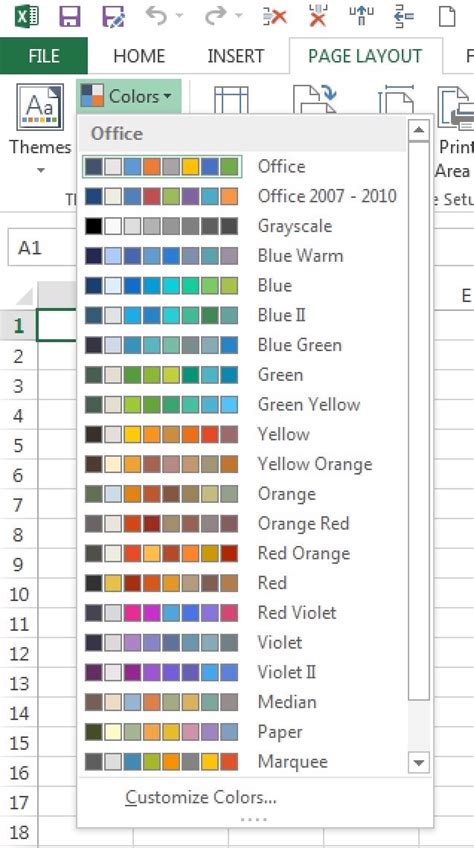This screenshot has width=474, height=848.
Task: Click Customize Colors link
Action: pos(201,797)
